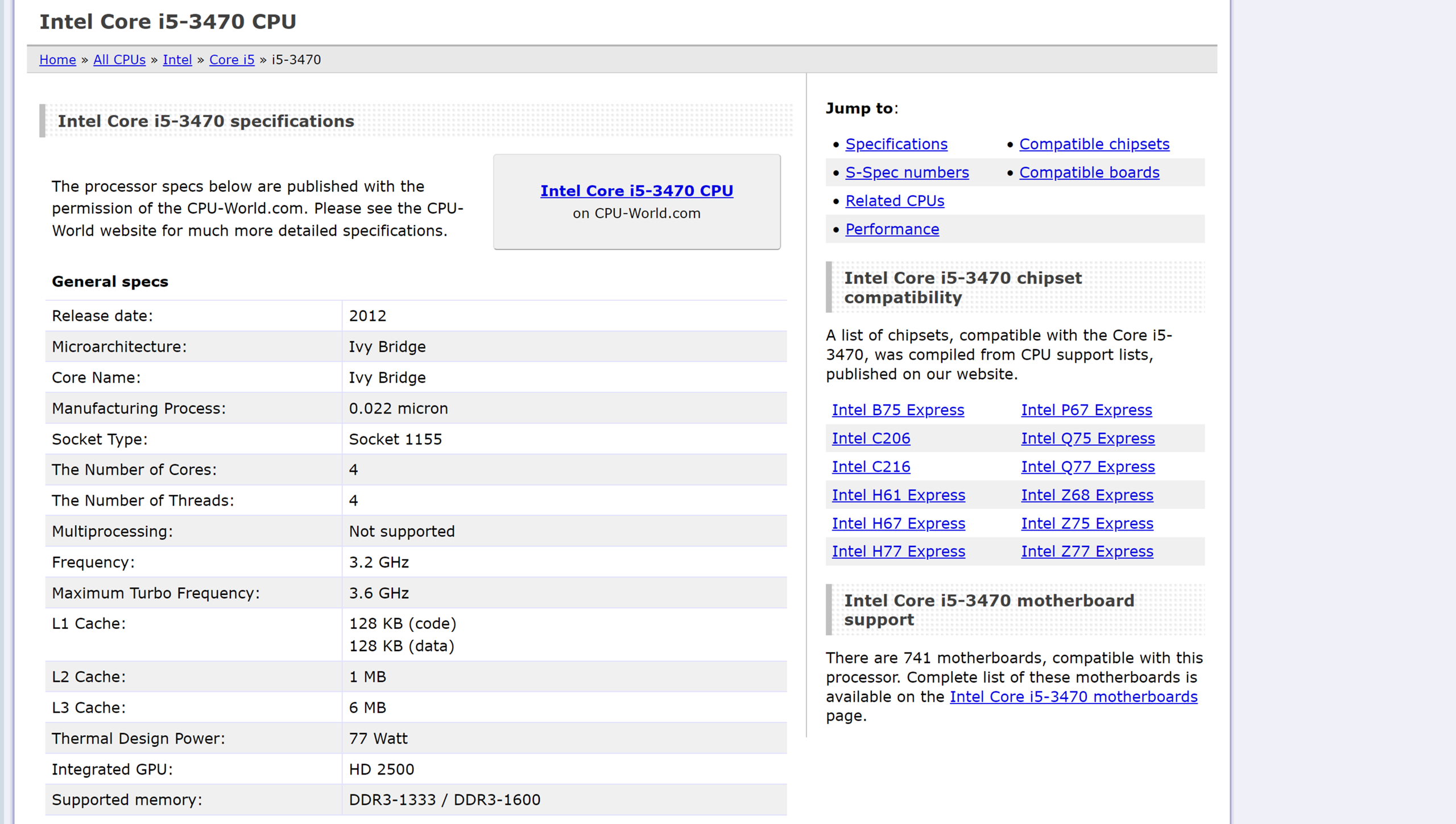Open the Intel Z68 Express chipset link
1456x824 pixels.
pyautogui.click(x=1087, y=495)
